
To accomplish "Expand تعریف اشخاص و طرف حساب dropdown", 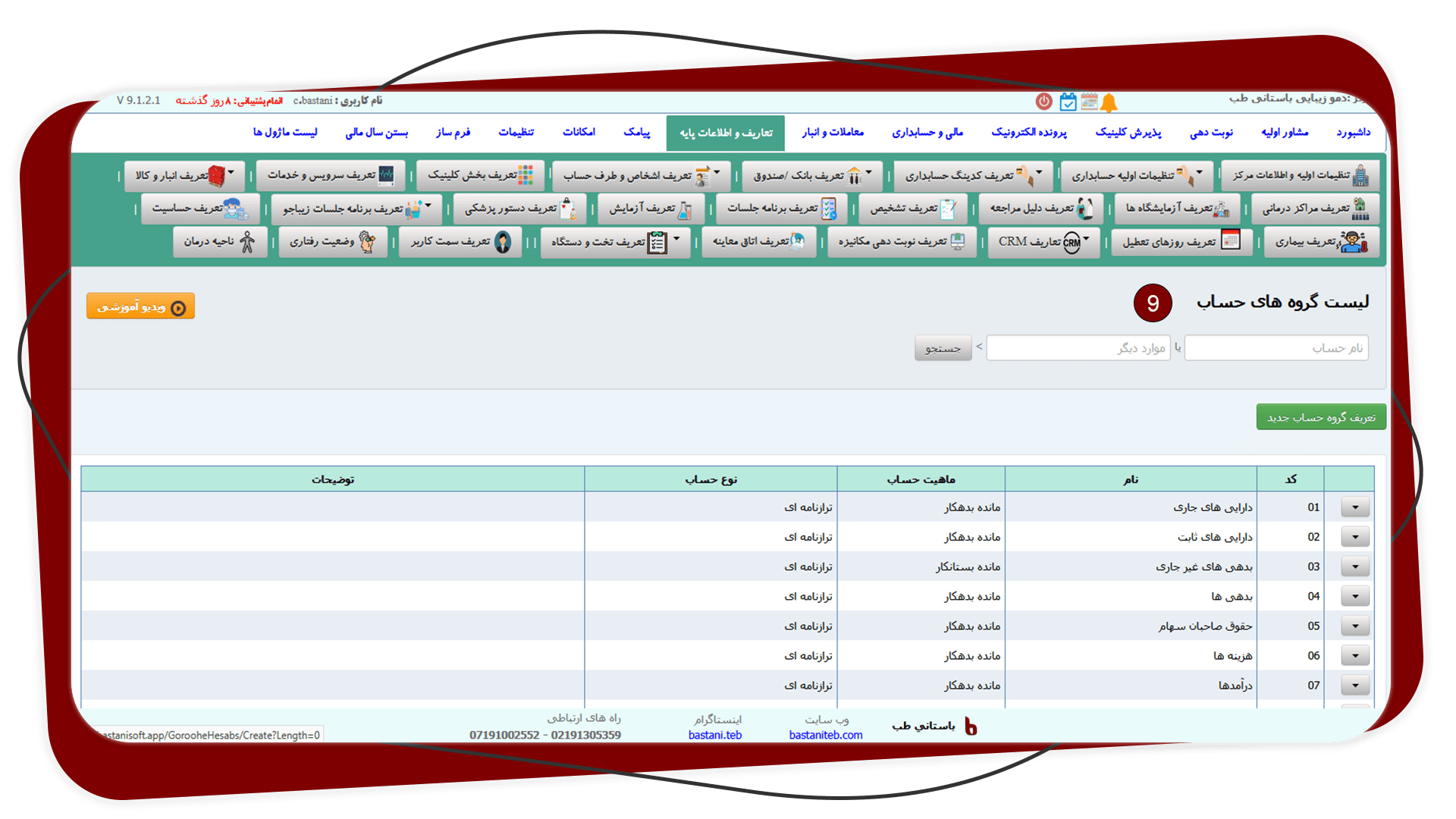I will pyautogui.click(x=642, y=176).
